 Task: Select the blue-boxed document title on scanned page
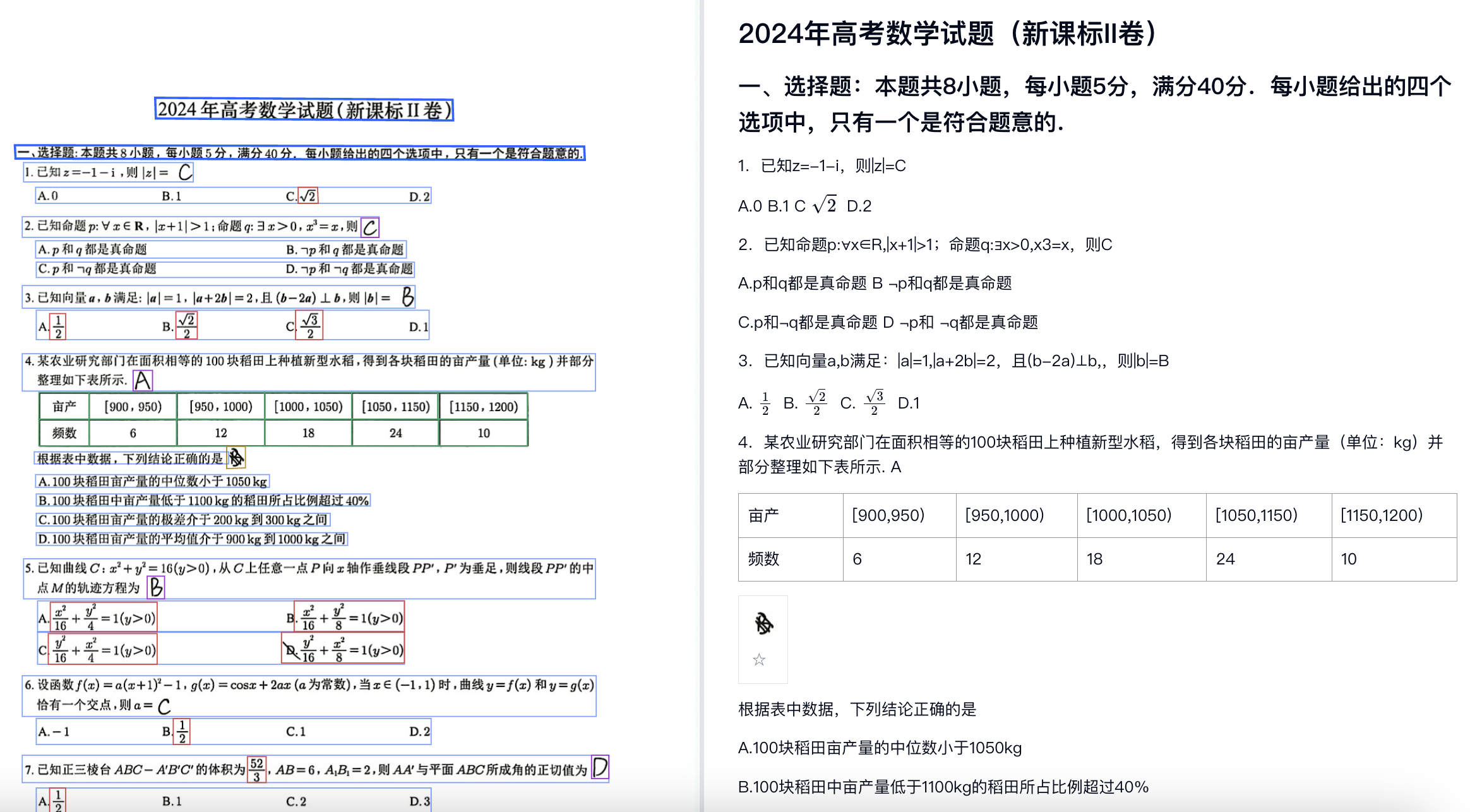click(x=304, y=110)
